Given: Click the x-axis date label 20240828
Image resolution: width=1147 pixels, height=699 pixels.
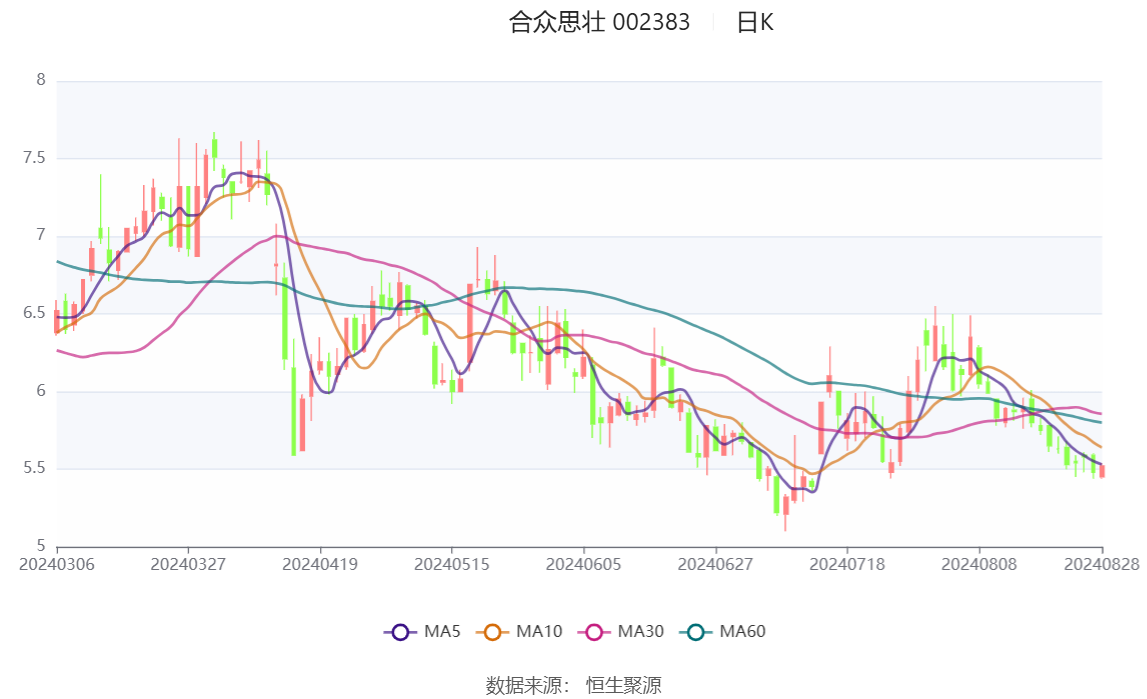Looking at the screenshot, I should coord(1102,564).
